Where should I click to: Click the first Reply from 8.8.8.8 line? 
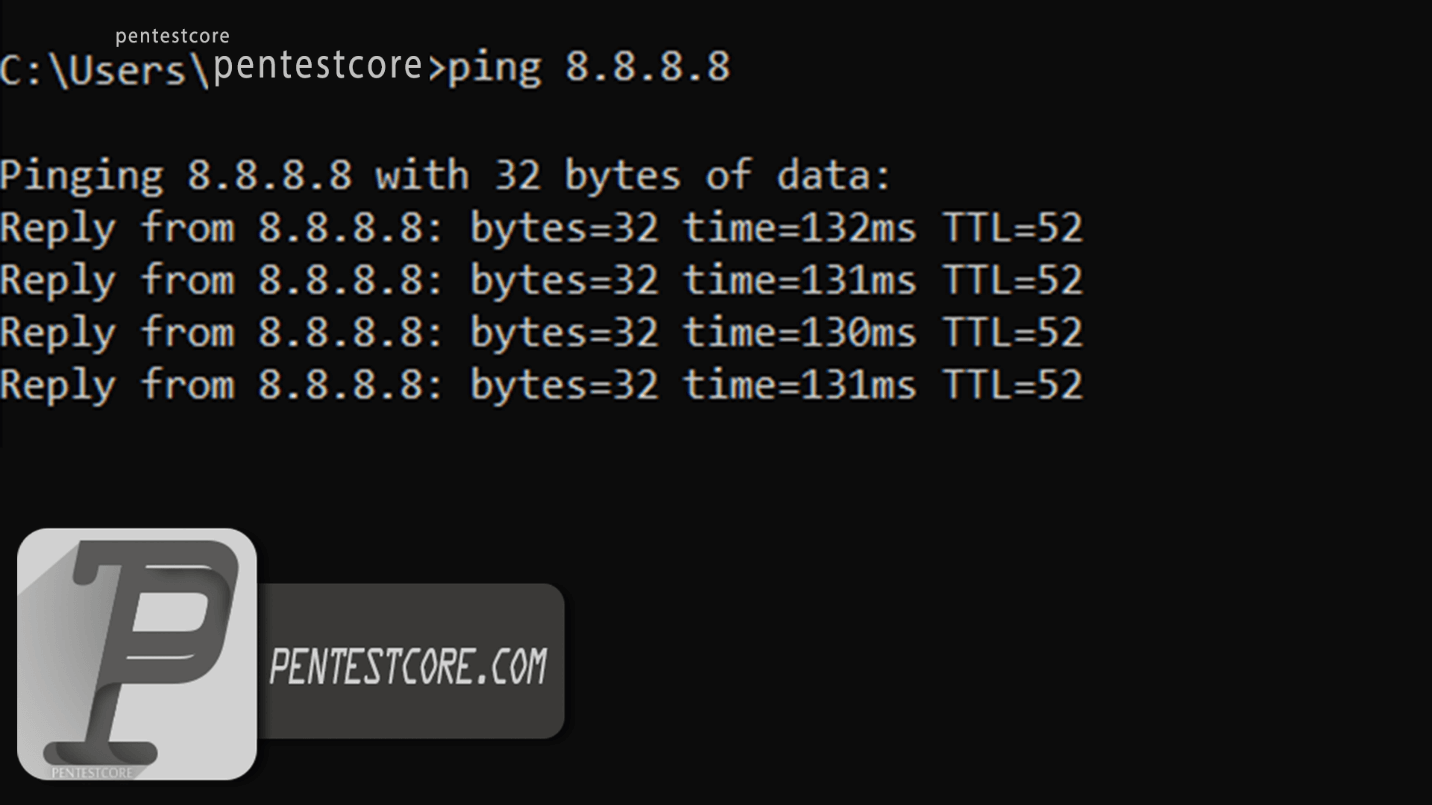541,228
